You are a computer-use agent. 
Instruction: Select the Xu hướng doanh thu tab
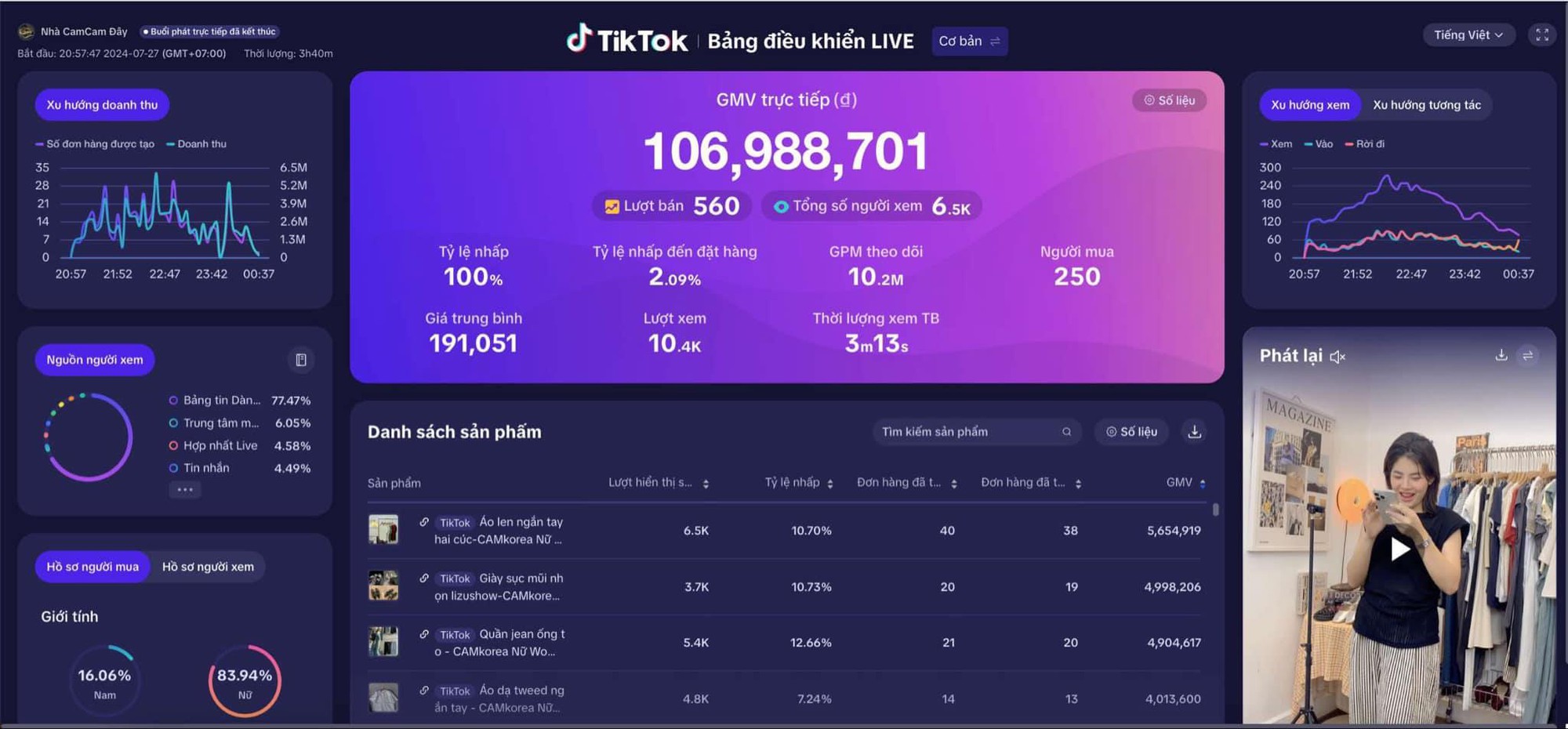(102, 105)
